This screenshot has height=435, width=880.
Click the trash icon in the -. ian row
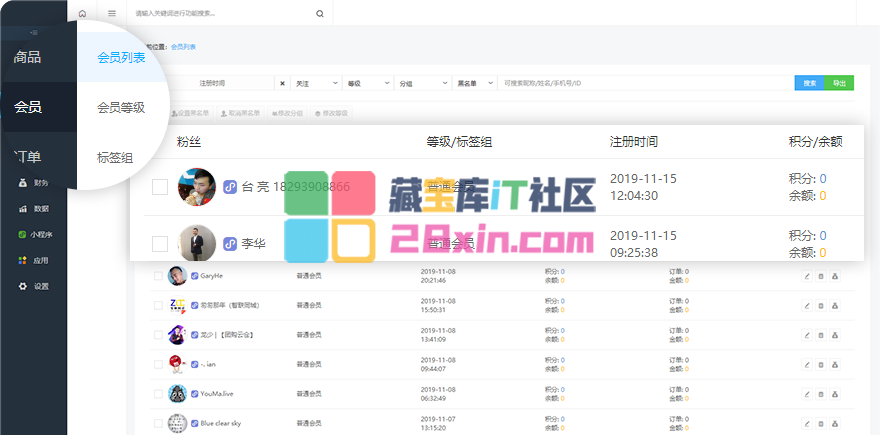[x=821, y=364]
